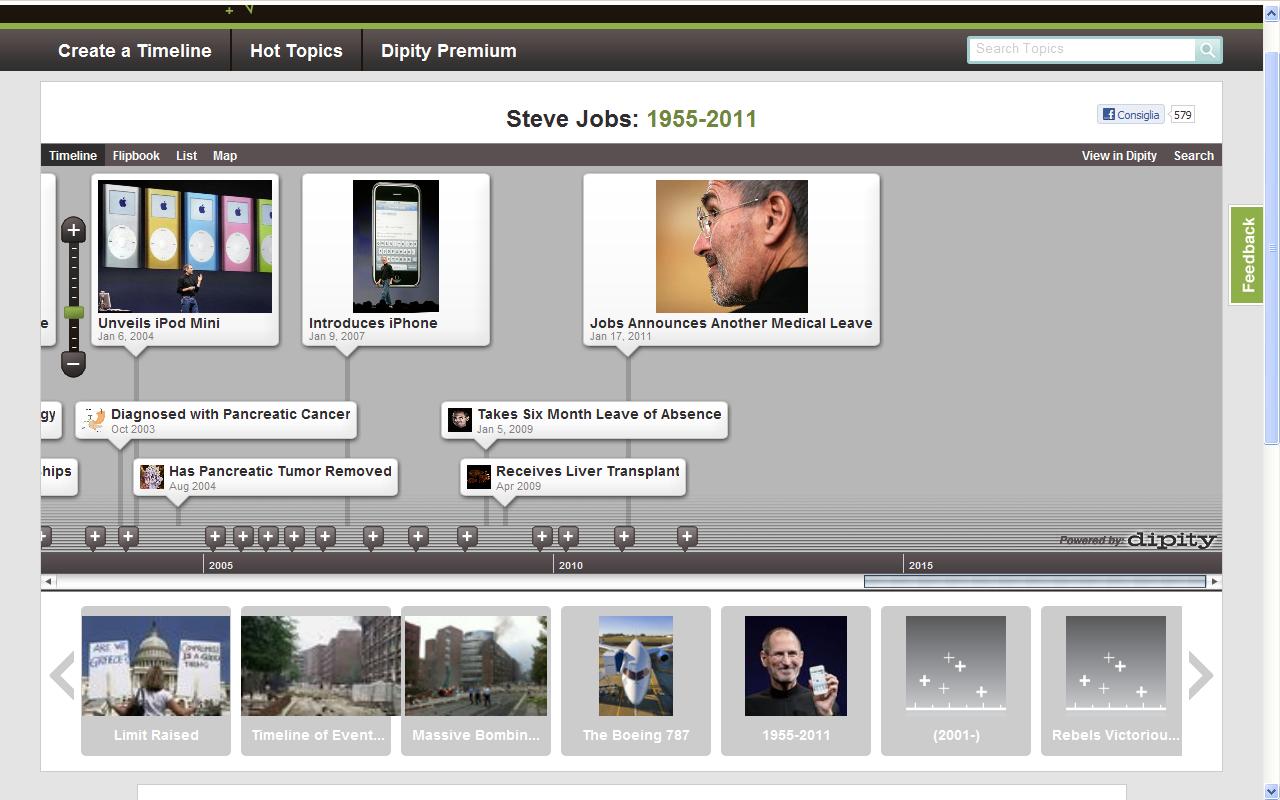The height and width of the screenshot is (800, 1280).
Task: Open Dipity Premium page
Action: [449, 51]
